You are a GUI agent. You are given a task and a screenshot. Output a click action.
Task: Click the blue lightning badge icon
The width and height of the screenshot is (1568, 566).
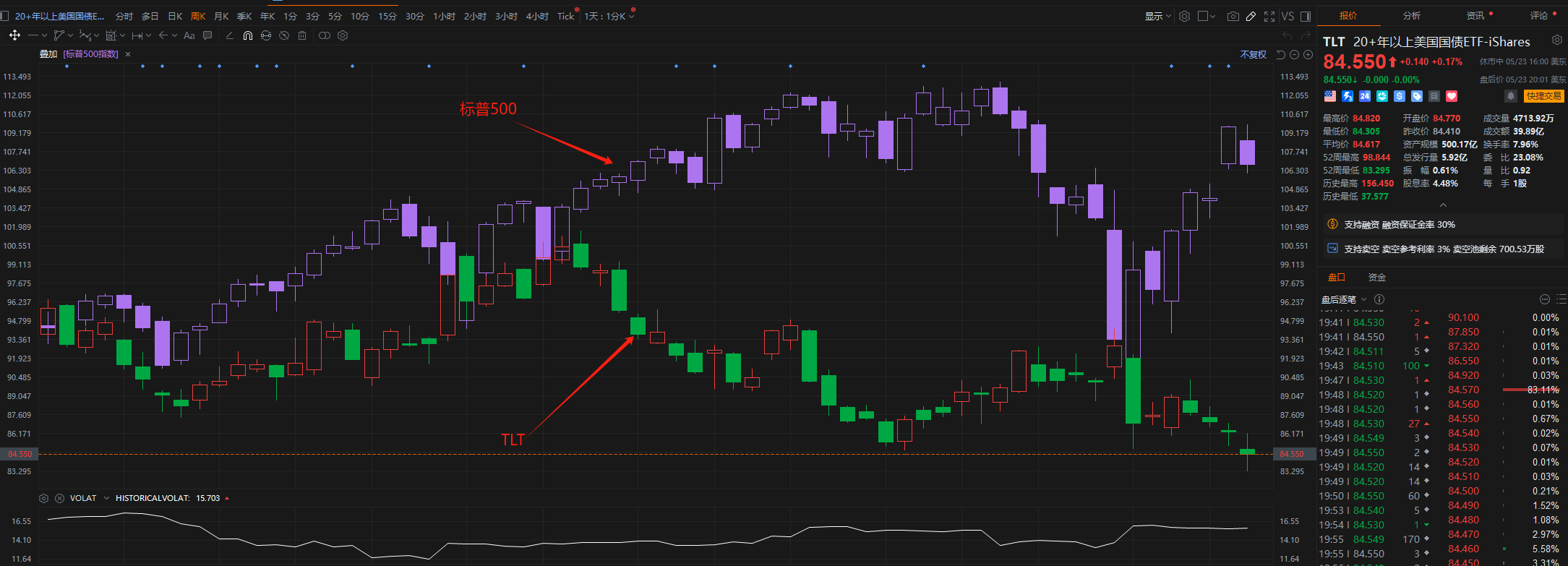pos(1348,96)
